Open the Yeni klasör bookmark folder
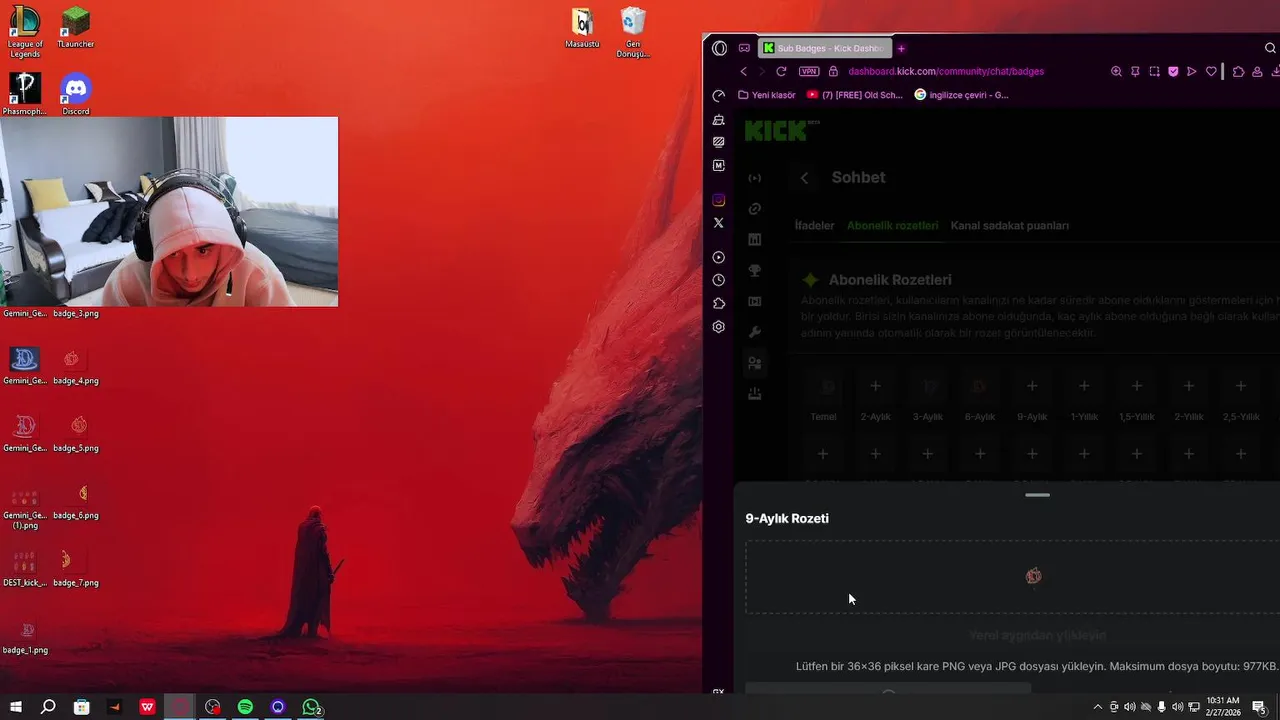The width and height of the screenshot is (1280, 720). coord(767,95)
